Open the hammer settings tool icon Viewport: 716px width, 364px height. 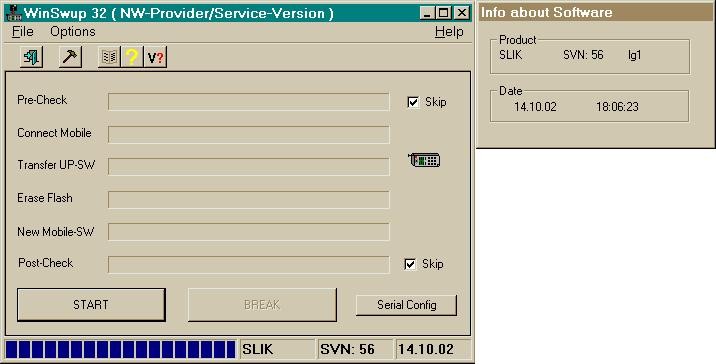tap(70, 57)
